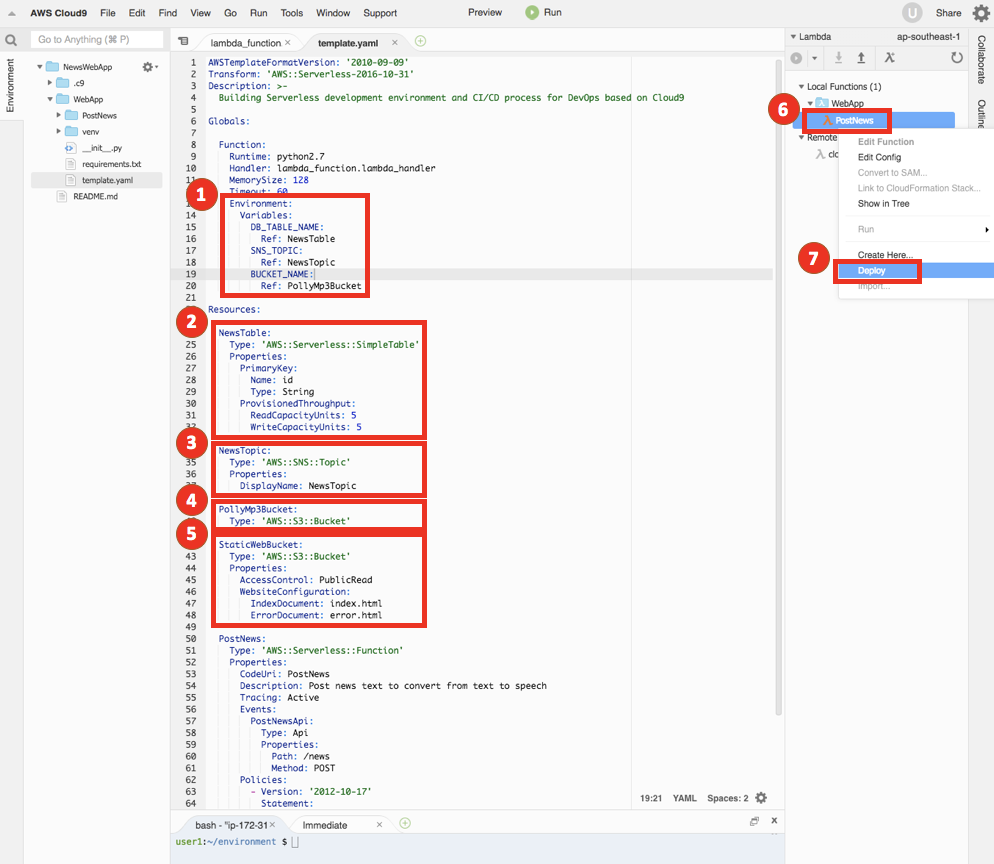The width and height of the screenshot is (994, 864).
Task: Click the README.md file icon
Action: [61, 197]
